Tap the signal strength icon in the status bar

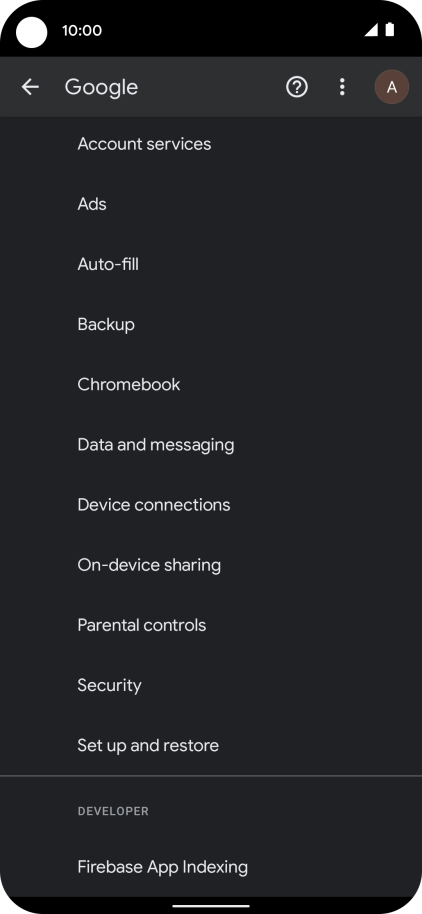point(371,30)
